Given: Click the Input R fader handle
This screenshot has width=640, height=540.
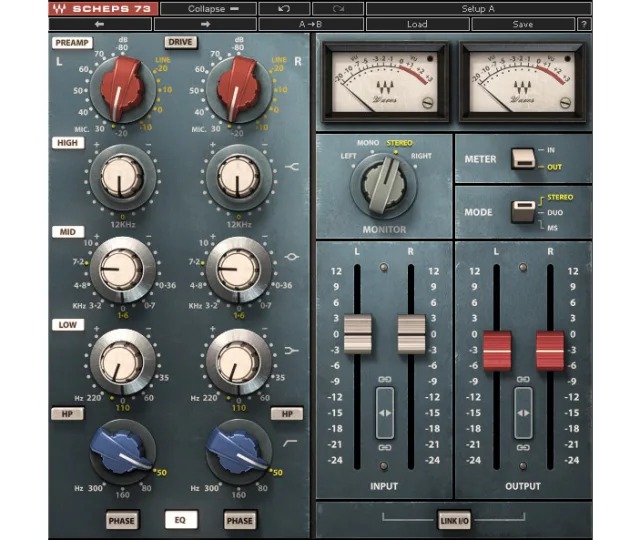Looking at the screenshot, I should pos(411,334).
